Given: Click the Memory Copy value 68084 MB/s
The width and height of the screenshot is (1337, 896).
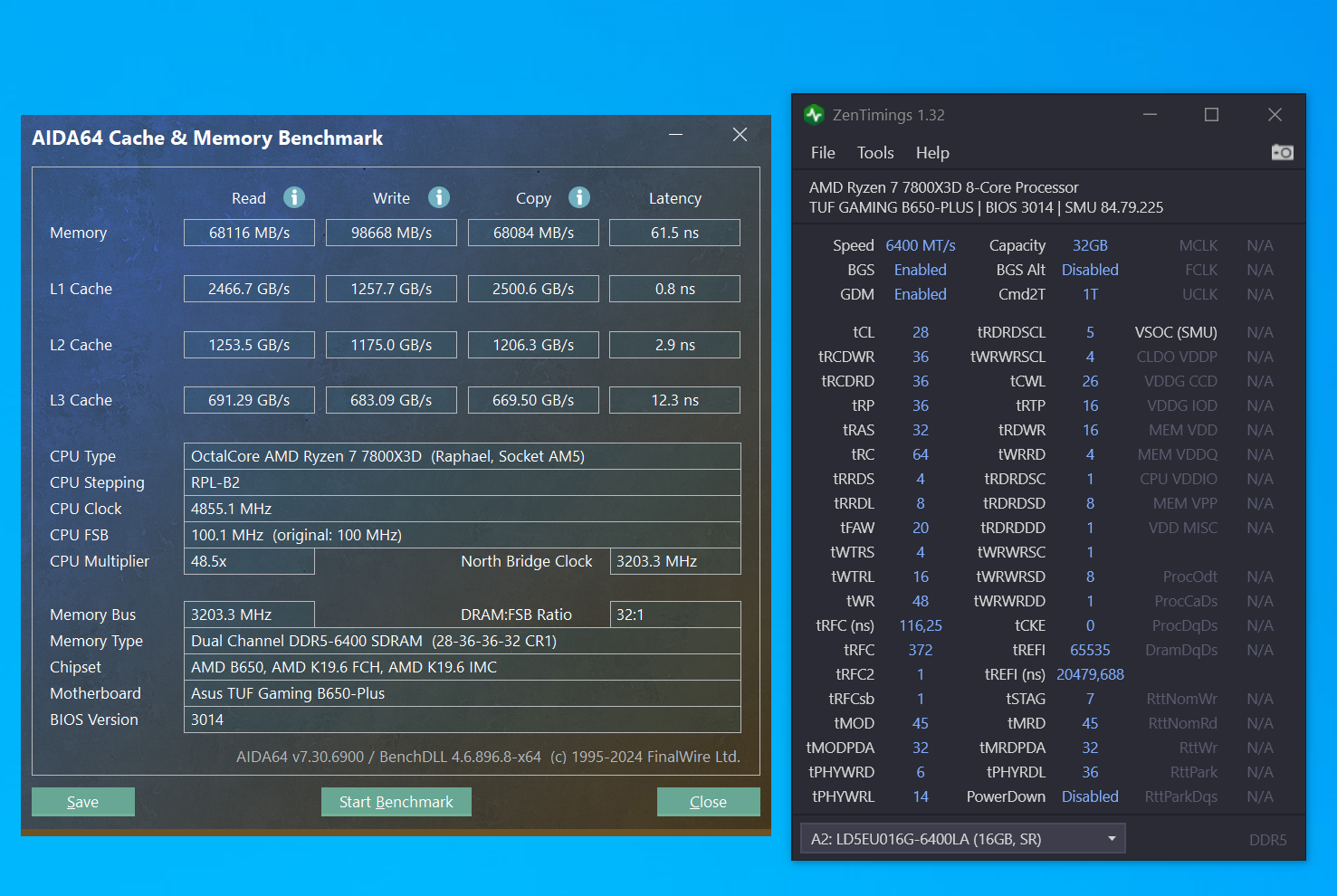Looking at the screenshot, I should 533,233.
